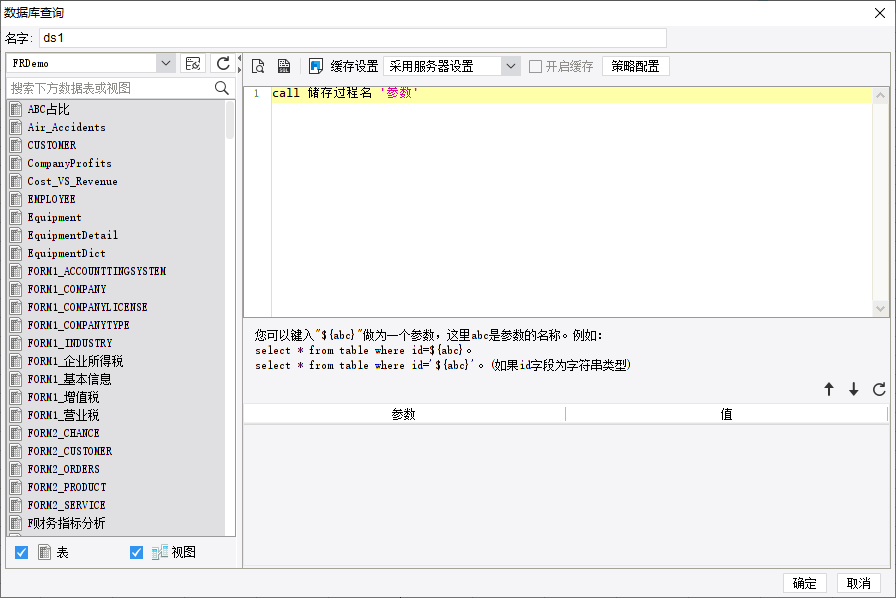Enable the 开启缓存 checkbox

point(535,66)
